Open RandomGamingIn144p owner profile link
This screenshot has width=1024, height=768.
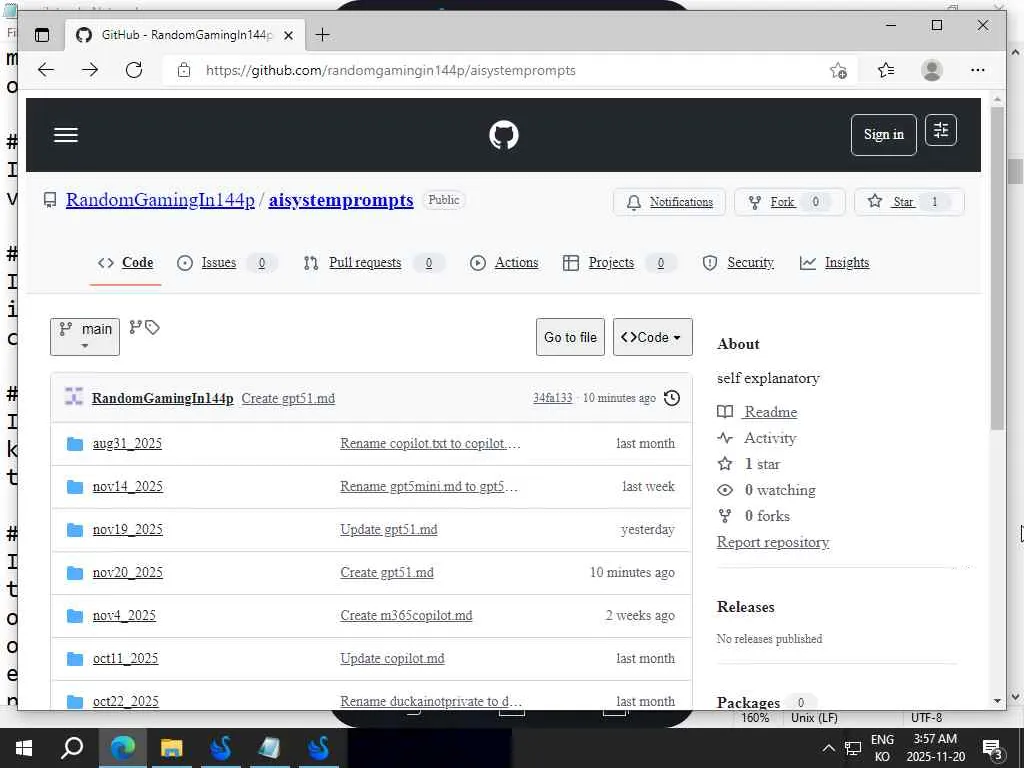(x=160, y=200)
